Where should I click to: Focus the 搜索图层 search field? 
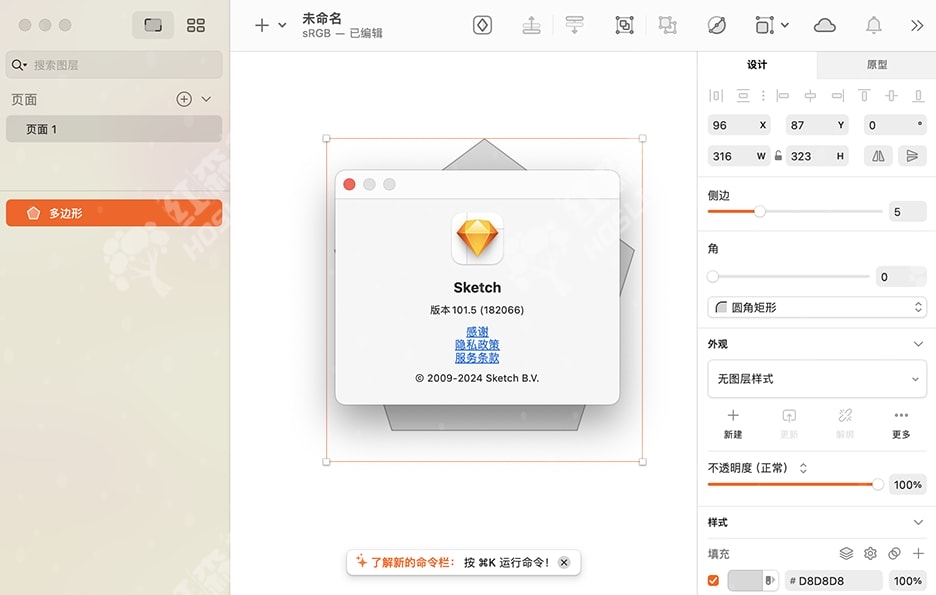[114, 65]
